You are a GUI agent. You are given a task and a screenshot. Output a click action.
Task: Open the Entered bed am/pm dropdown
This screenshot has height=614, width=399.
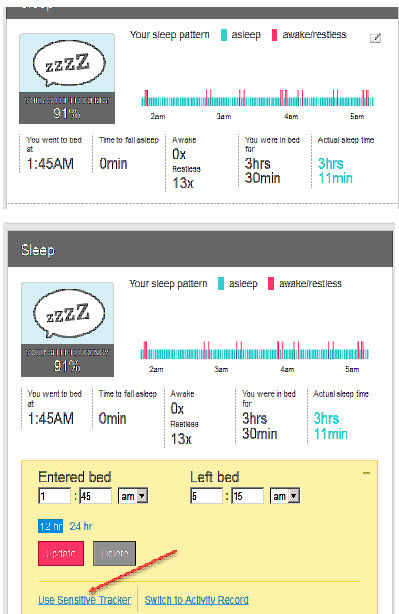pyautogui.click(x=133, y=496)
